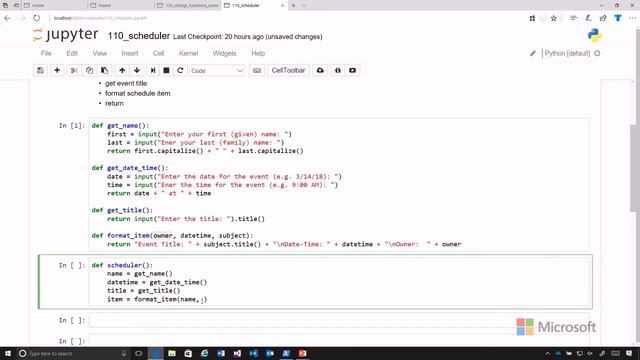Open the browser more options ellipsis

[x=632, y=18]
